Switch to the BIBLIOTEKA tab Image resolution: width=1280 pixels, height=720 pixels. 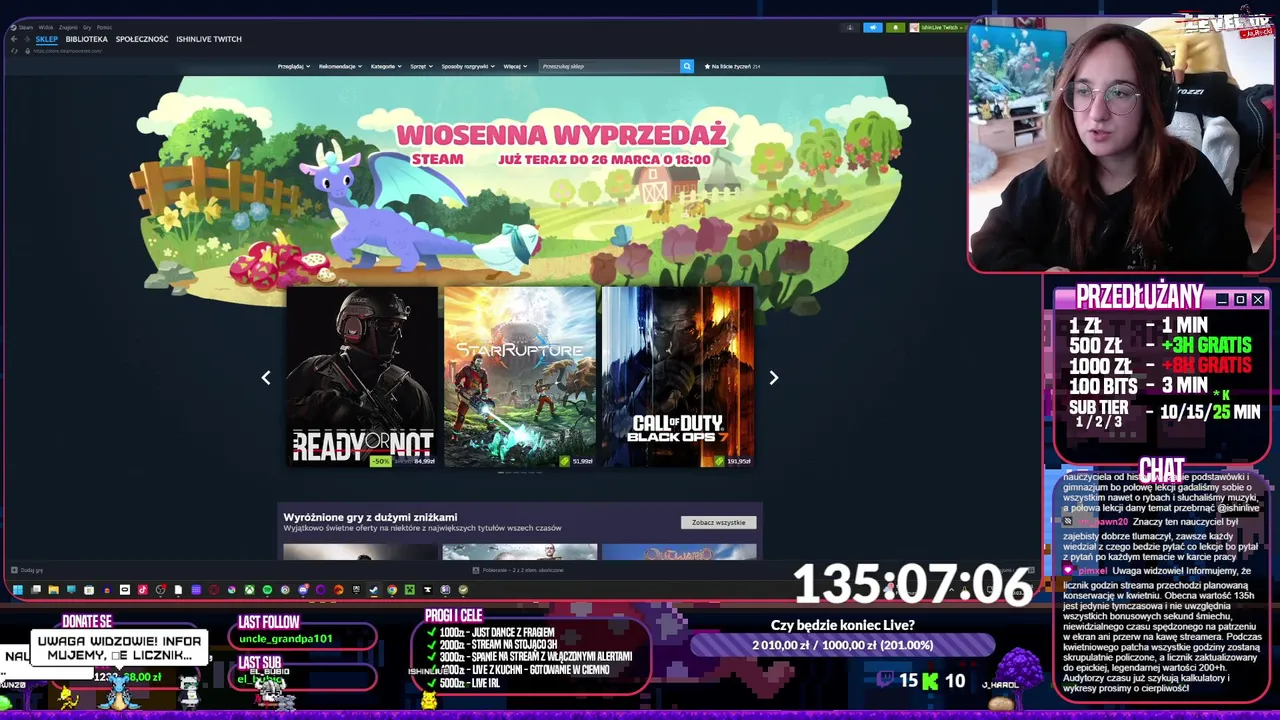coord(87,39)
